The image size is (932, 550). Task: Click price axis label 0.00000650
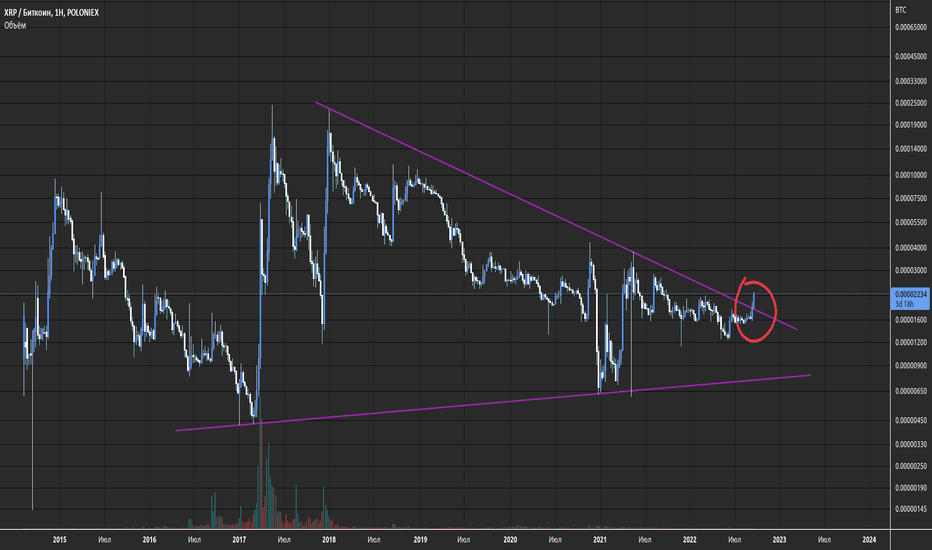(x=911, y=391)
